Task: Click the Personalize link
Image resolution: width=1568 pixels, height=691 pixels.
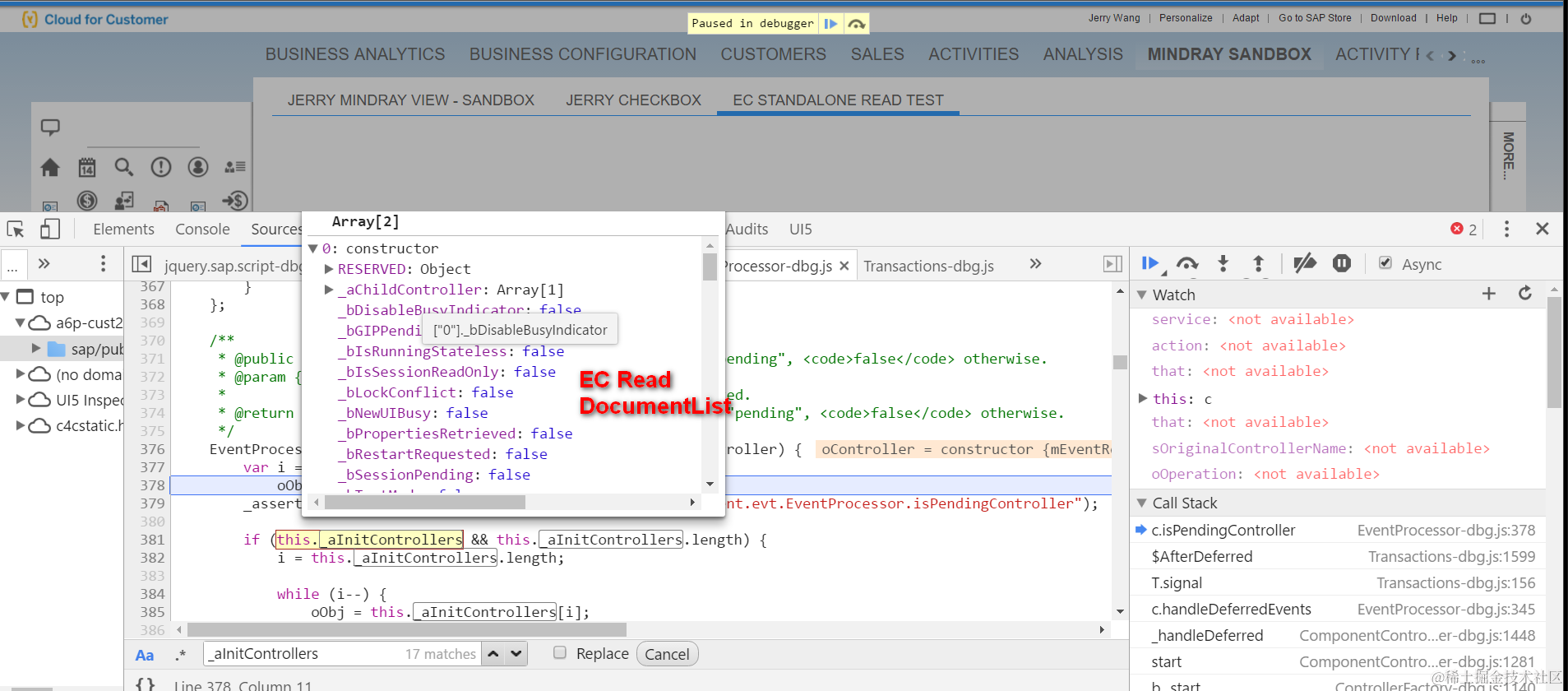Action: tap(1186, 18)
